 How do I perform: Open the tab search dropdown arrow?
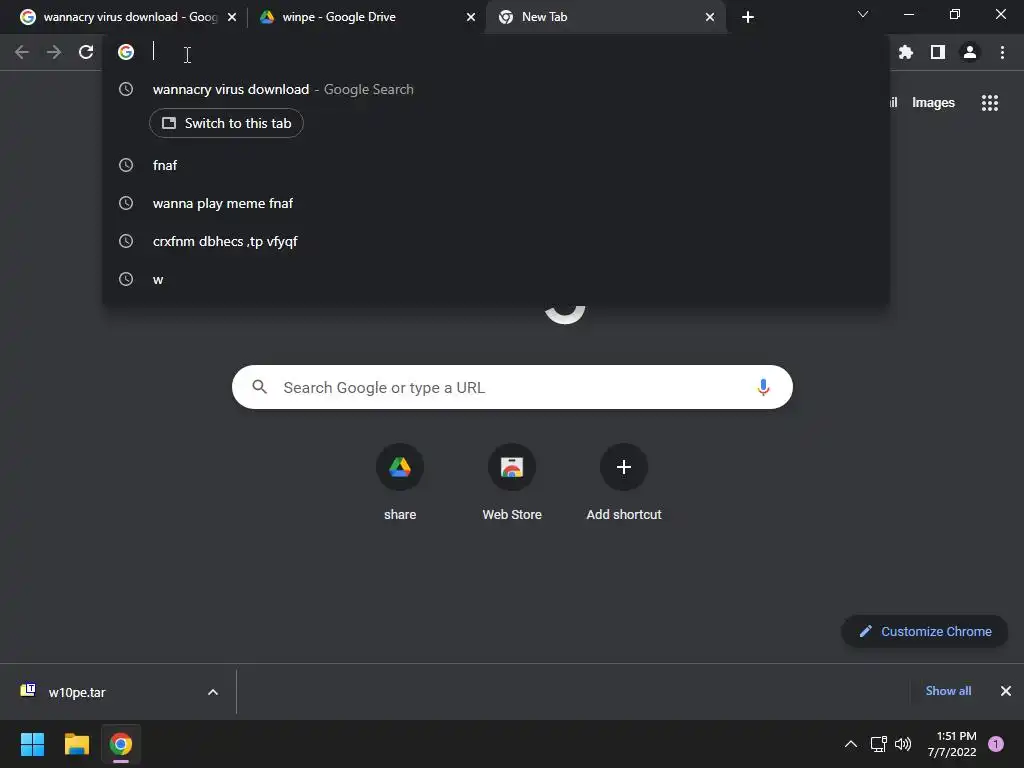click(863, 14)
